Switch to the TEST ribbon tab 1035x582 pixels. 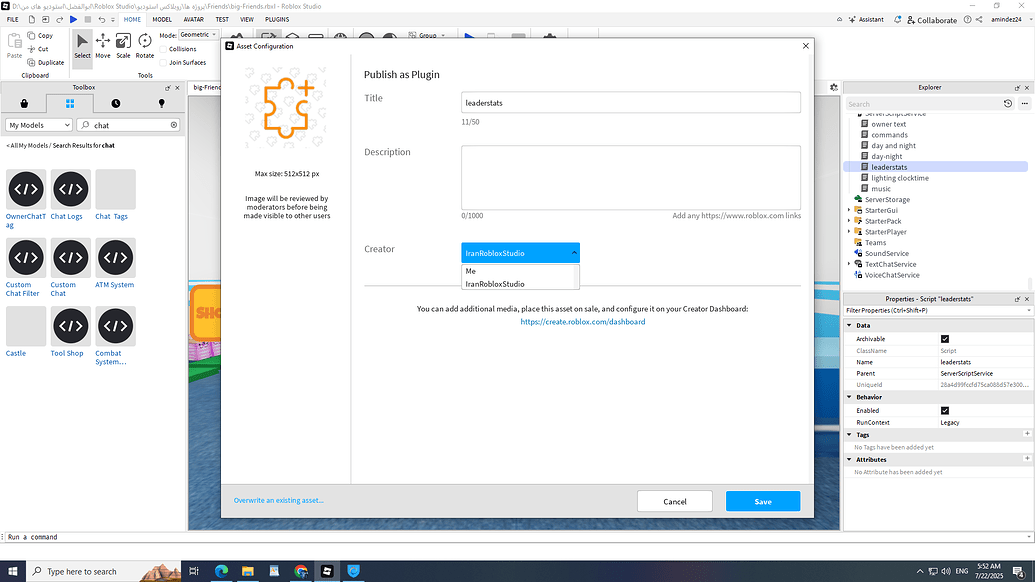(x=222, y=20)
